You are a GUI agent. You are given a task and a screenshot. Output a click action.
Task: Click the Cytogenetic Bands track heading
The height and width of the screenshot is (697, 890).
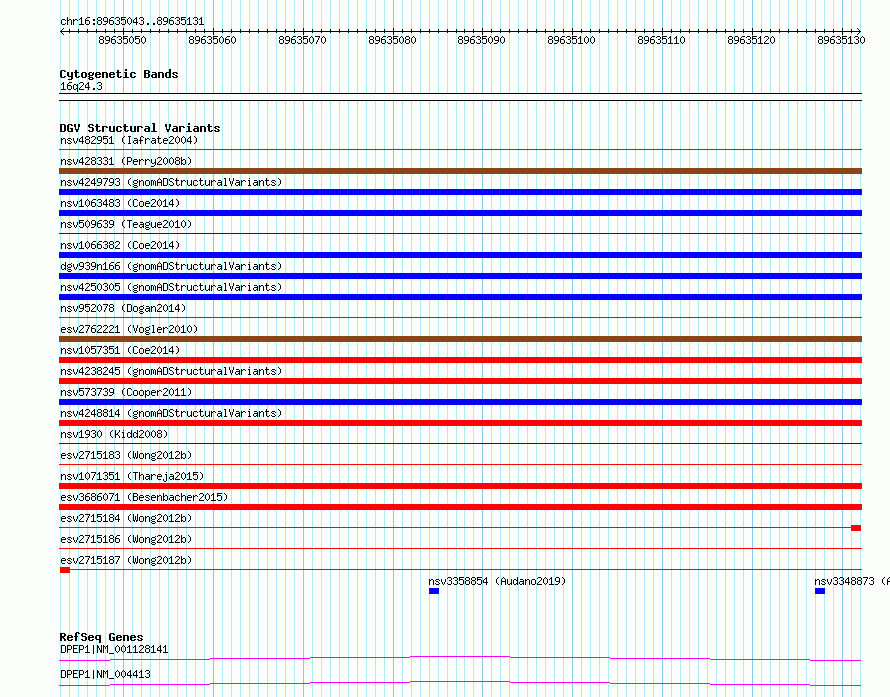click(x=119, y=74)
